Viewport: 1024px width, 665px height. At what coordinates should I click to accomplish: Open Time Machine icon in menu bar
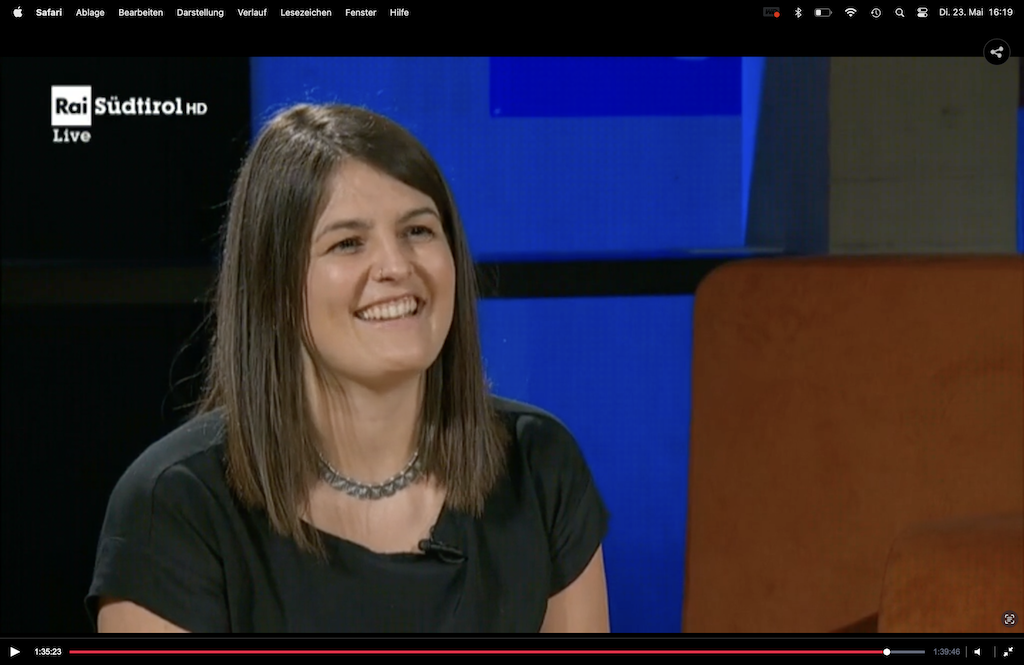[876, 12]
